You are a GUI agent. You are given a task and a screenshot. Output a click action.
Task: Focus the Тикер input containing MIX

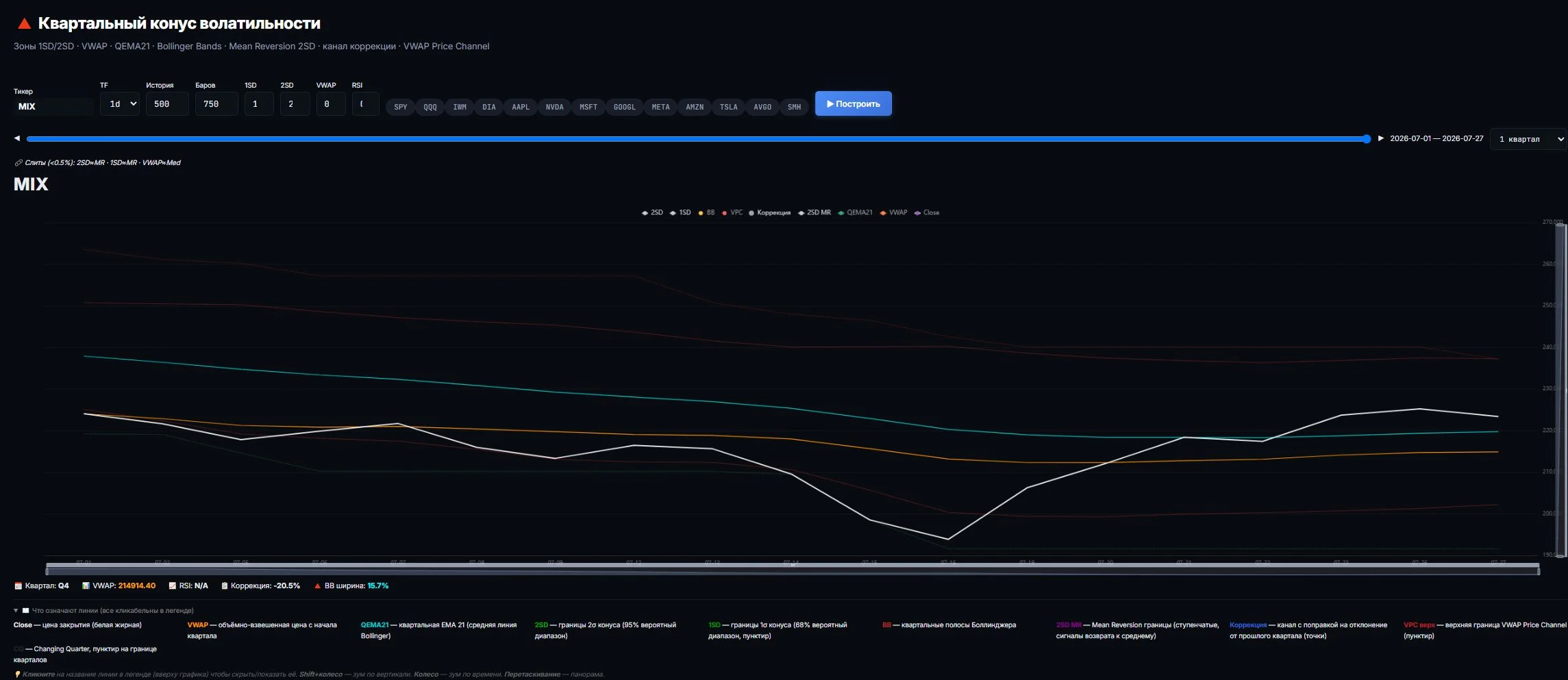click(x=53, y=107)
